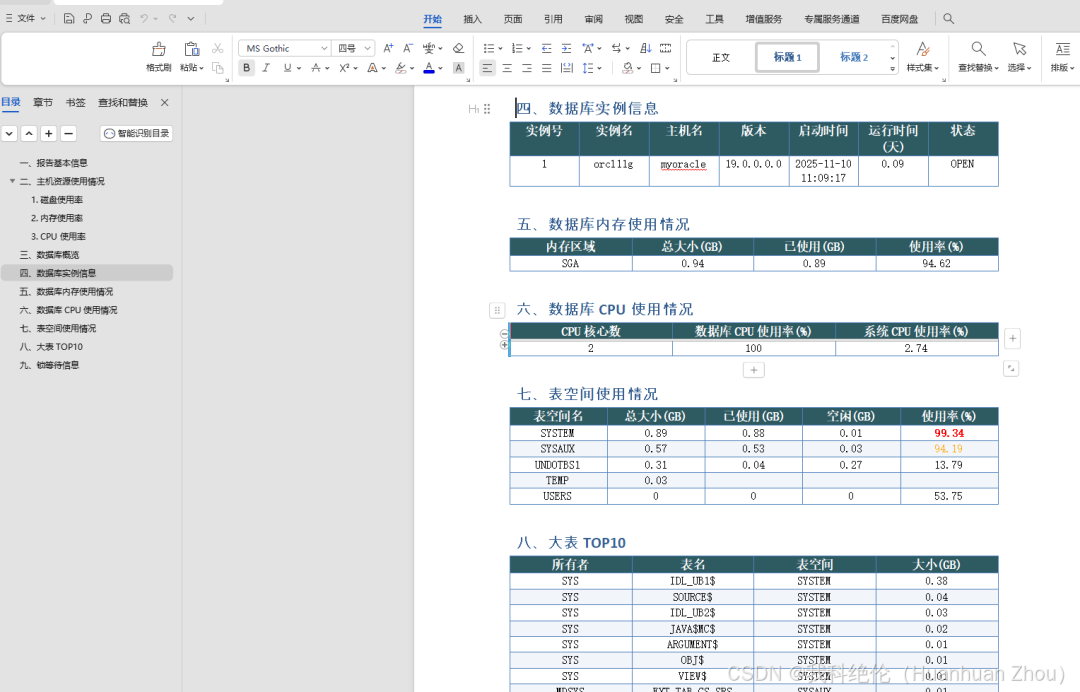This screenshot has height=692, width=1080.
Task: Toggle character shading (gray A)
Action: (458, 67)
